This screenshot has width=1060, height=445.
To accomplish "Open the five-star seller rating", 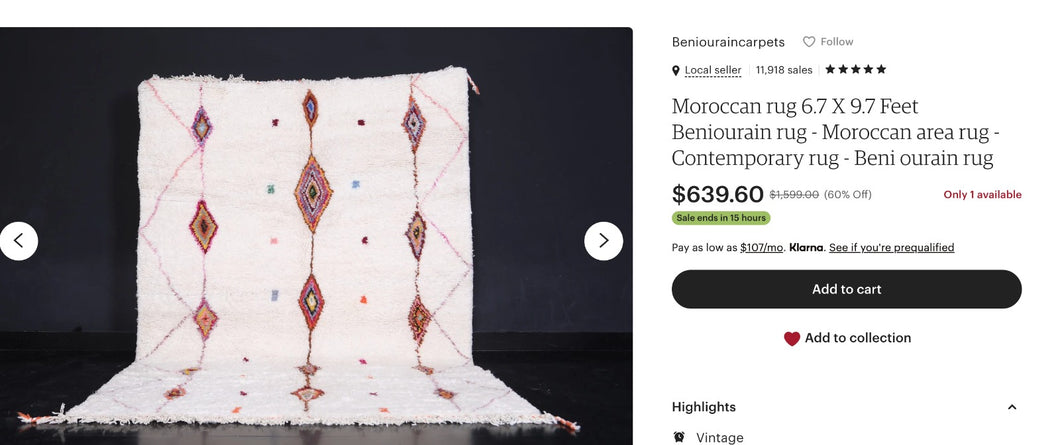I will pyautogui.click(x=855, y=70).
